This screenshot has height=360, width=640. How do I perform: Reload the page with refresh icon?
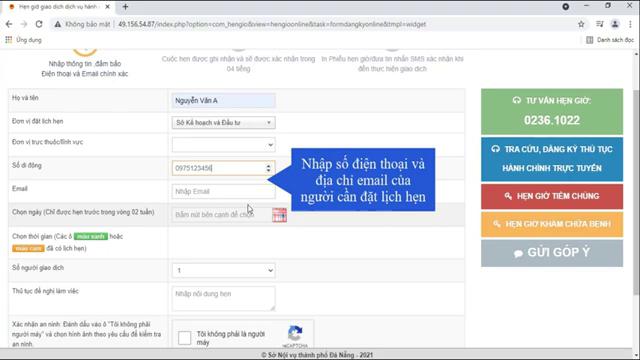point(39,24)
